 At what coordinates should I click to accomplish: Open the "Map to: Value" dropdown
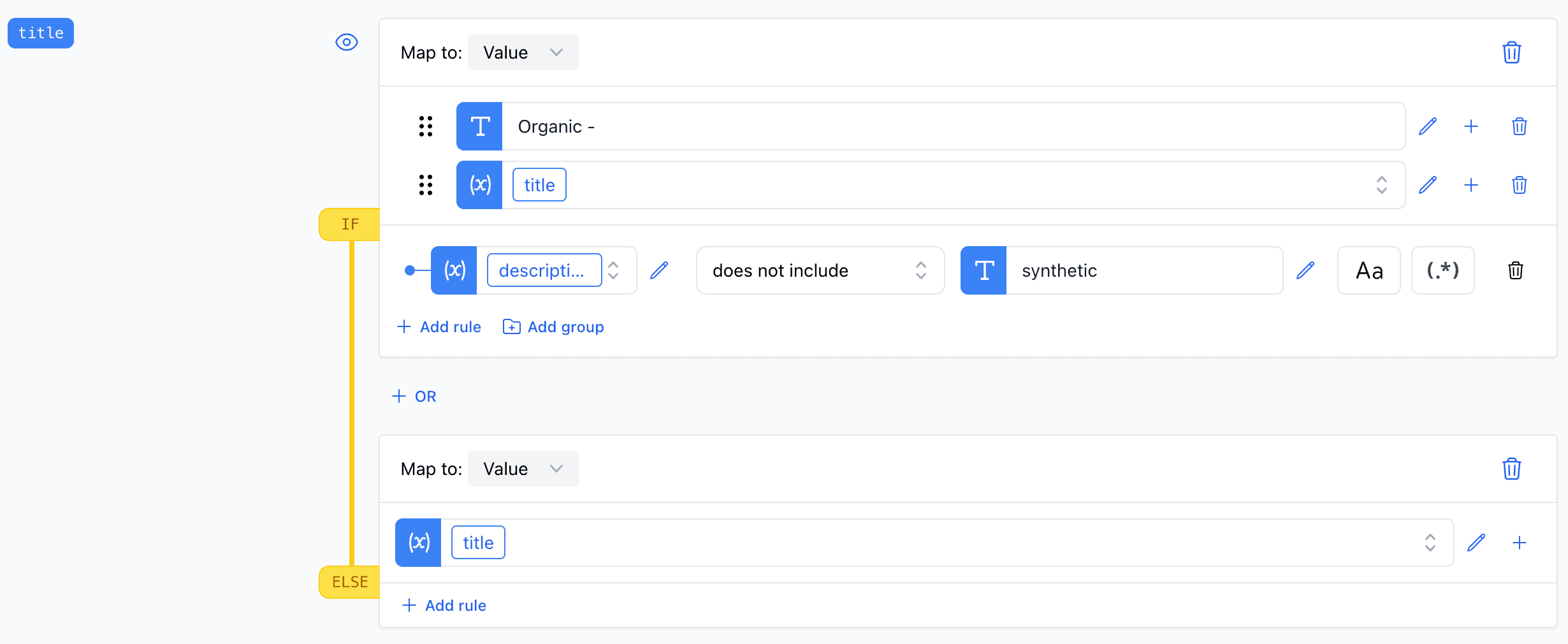tap(523, 52)
